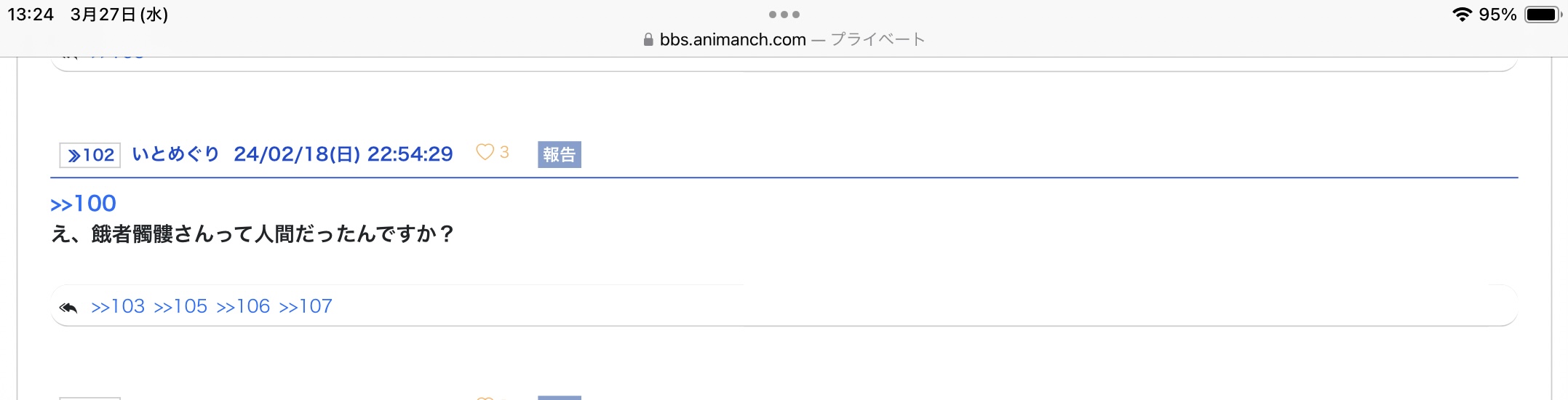Screen dimensions: 1568x400
Task: Tap the three-dot multitasking icon at top
Action: pyautogui.click(x=784, y=15)
